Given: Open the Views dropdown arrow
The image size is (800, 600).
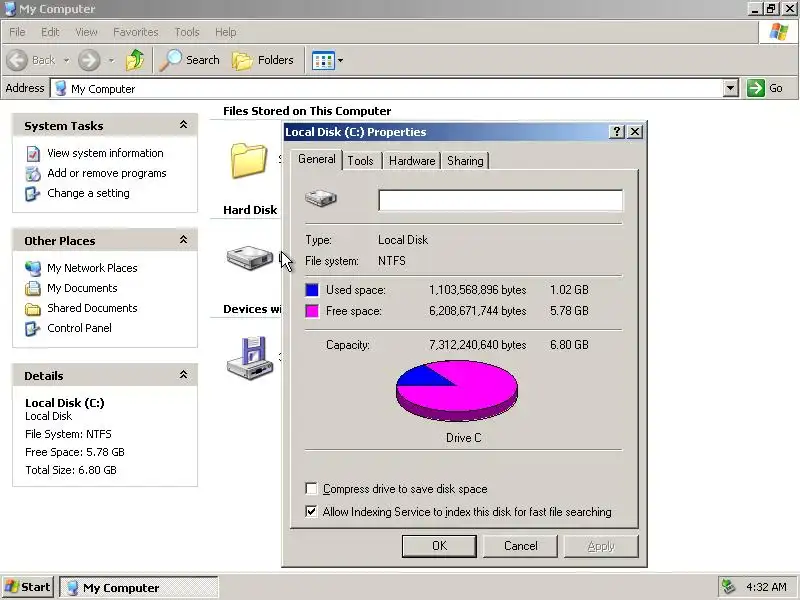Looking at the screenshot, I should coord(341,61).
